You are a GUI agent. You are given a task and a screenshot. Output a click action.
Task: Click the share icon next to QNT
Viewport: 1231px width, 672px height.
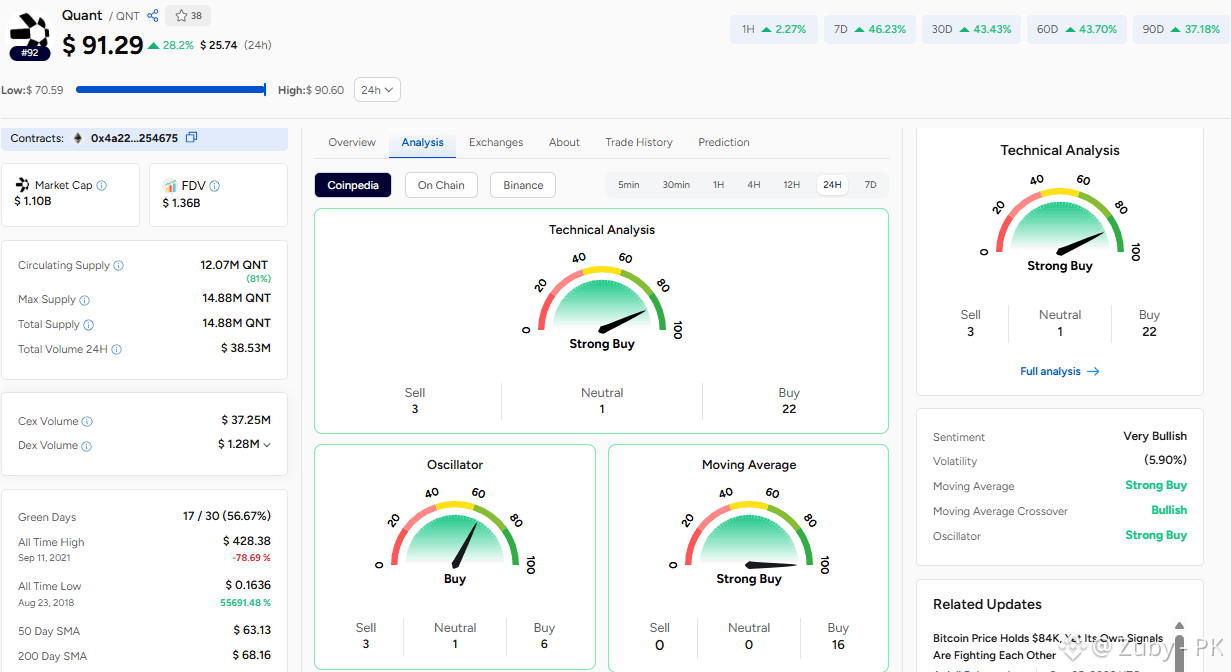point(153,16)
